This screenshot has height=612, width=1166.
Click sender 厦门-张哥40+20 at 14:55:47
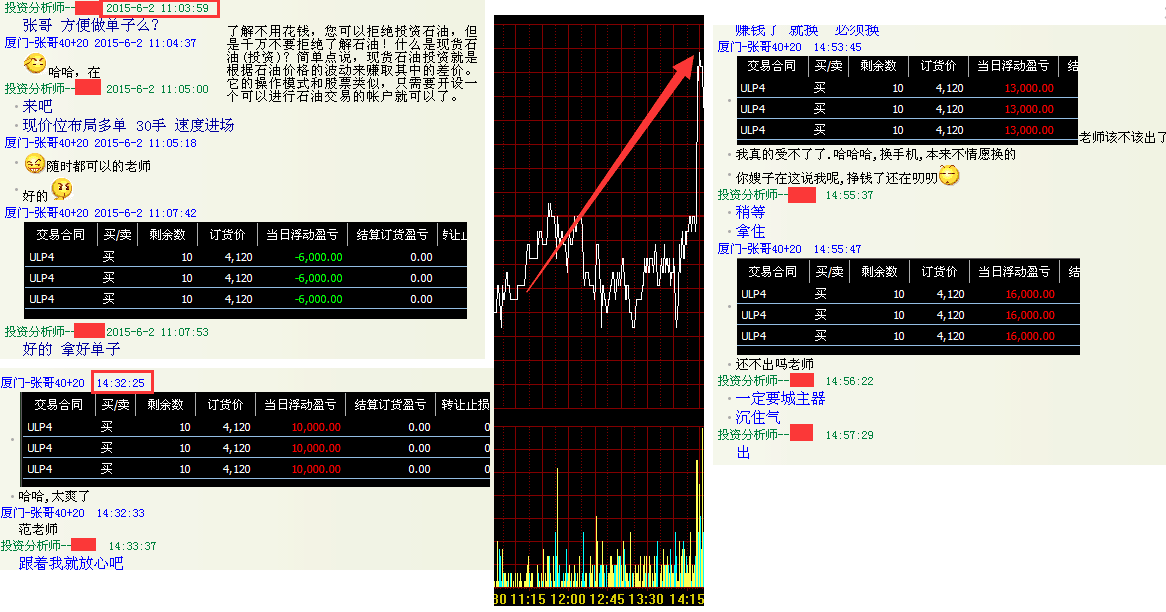pyautogui.click(x=759, y=249)
